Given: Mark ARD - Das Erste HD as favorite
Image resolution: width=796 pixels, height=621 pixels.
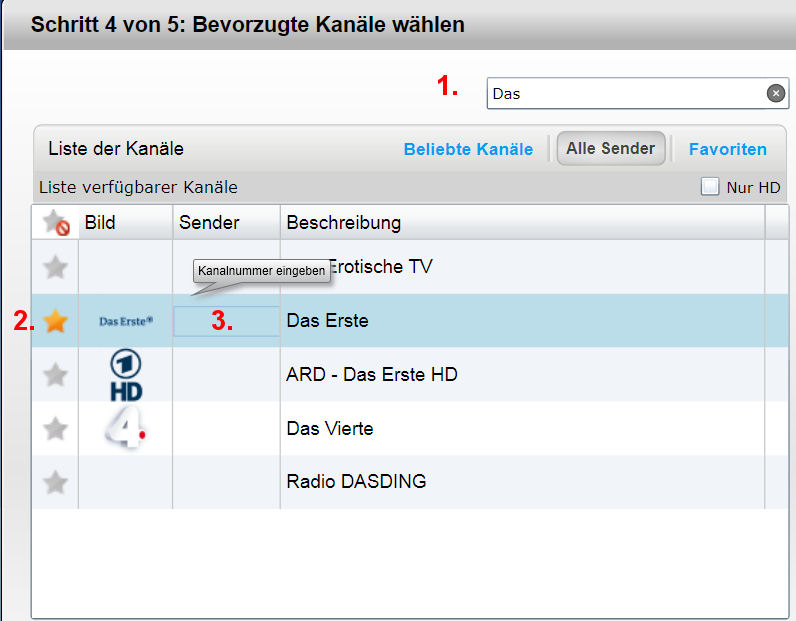Looking at the screenshot, I should coord(56,375).
